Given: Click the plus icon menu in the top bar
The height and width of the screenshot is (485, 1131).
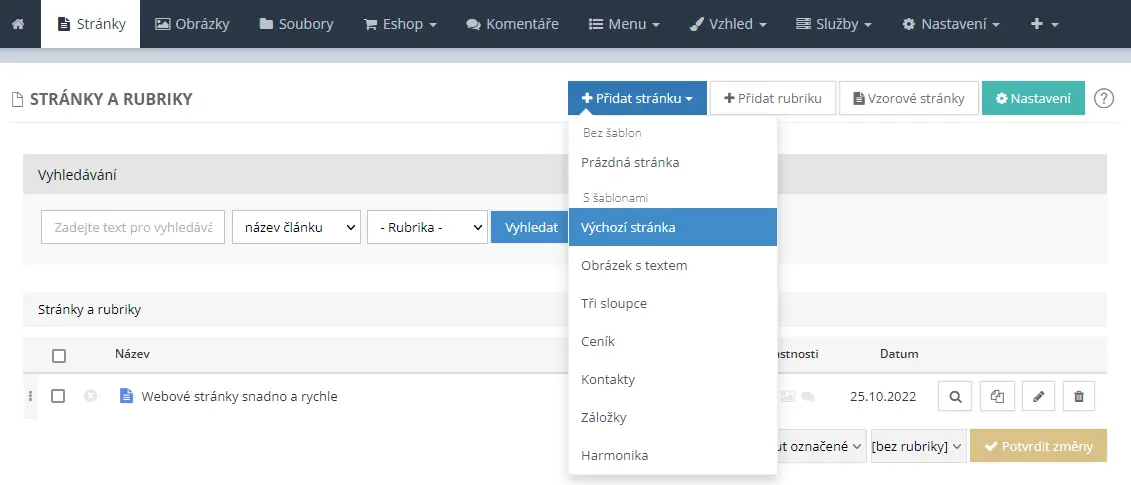Looking at the screenshot, I should (1044, 23).
